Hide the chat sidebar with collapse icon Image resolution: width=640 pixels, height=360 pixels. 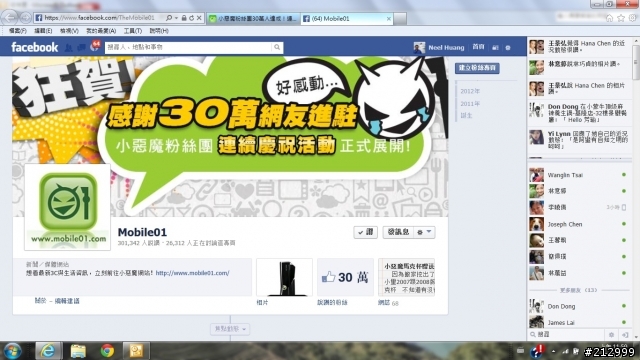[625, 335]
